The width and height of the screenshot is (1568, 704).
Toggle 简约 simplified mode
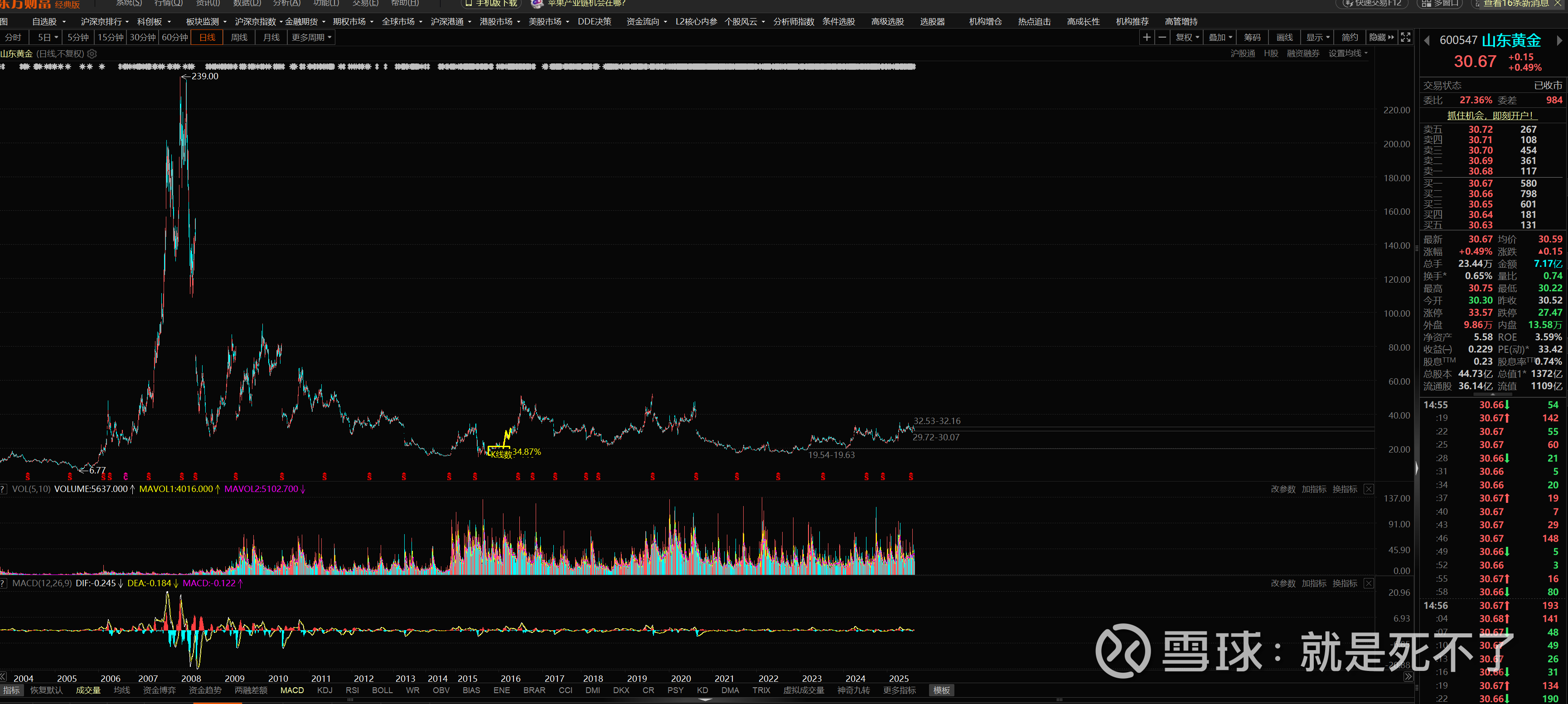click(x=1350, y=38)
